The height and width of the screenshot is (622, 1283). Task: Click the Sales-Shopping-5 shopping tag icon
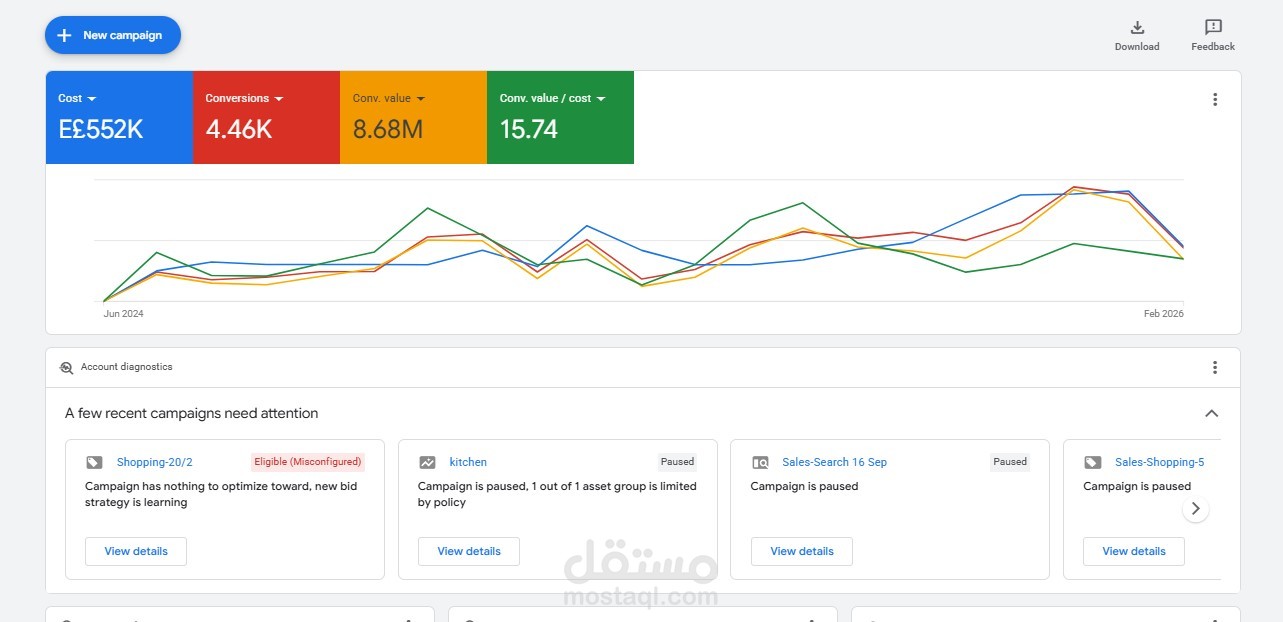pyautogui.click(x=1093, y=462)
